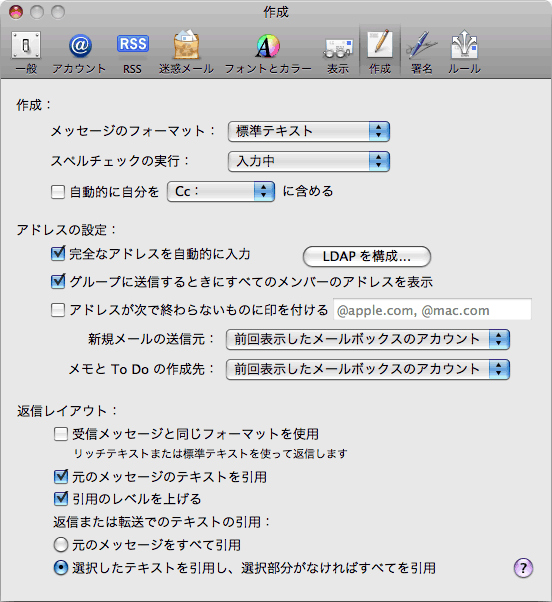552x602 pixels.
Task: Open the 新規メールの送信元 account dropdown
Action: coord(368,339)
